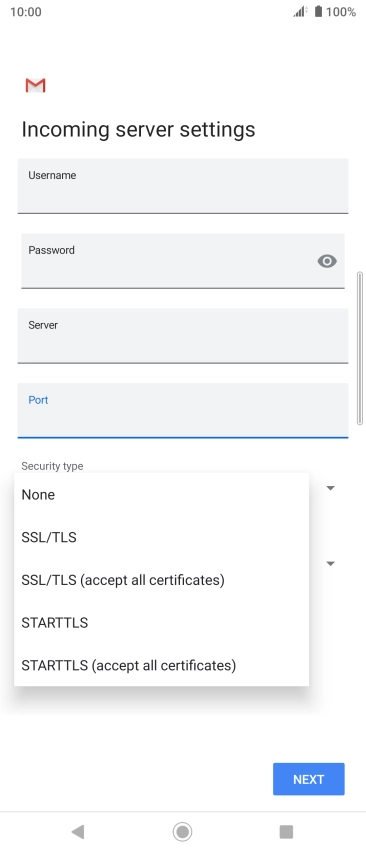Open recent apps square icon
Image resolution: width=366 pixels, height=854 pixels.
tap(286, 832)
